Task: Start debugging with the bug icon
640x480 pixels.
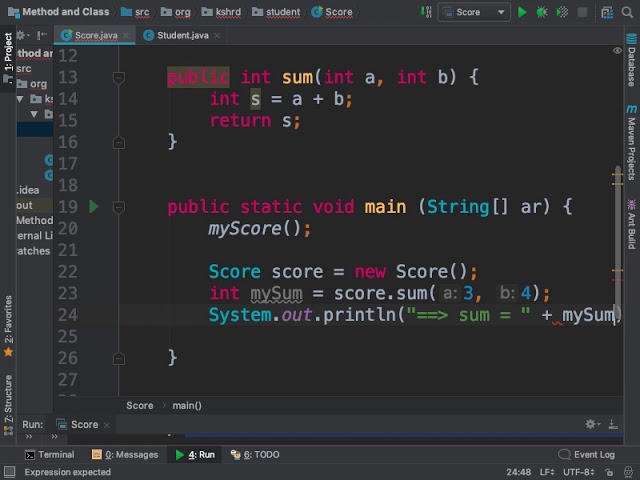Action: [542, 12]
